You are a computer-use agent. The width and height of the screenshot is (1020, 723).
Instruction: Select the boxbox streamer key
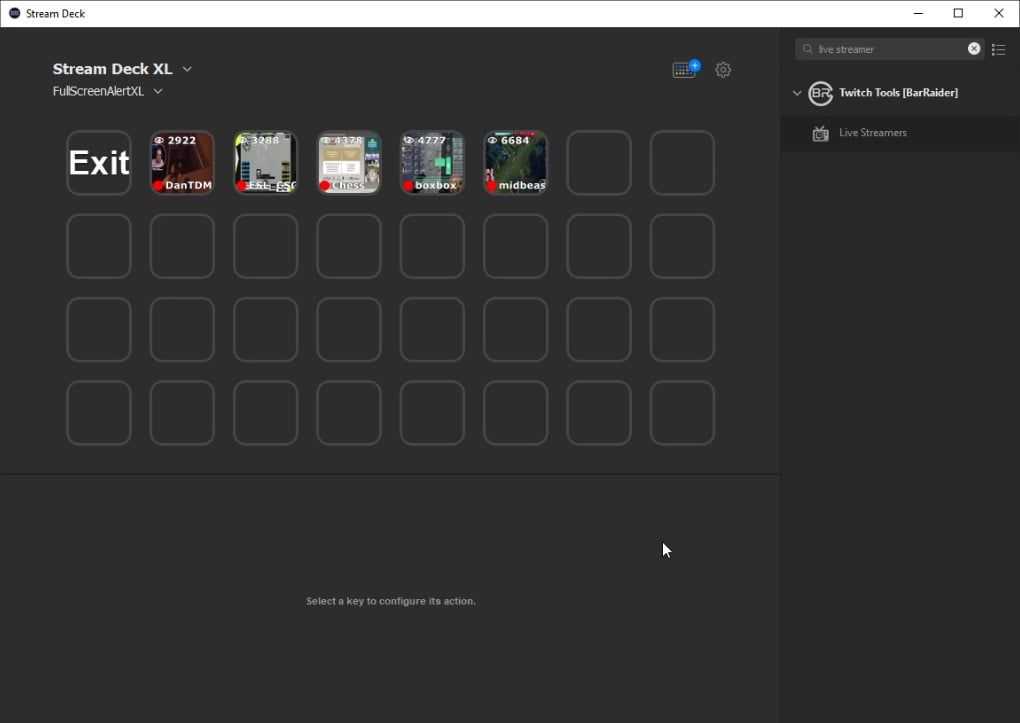(432, 162)
